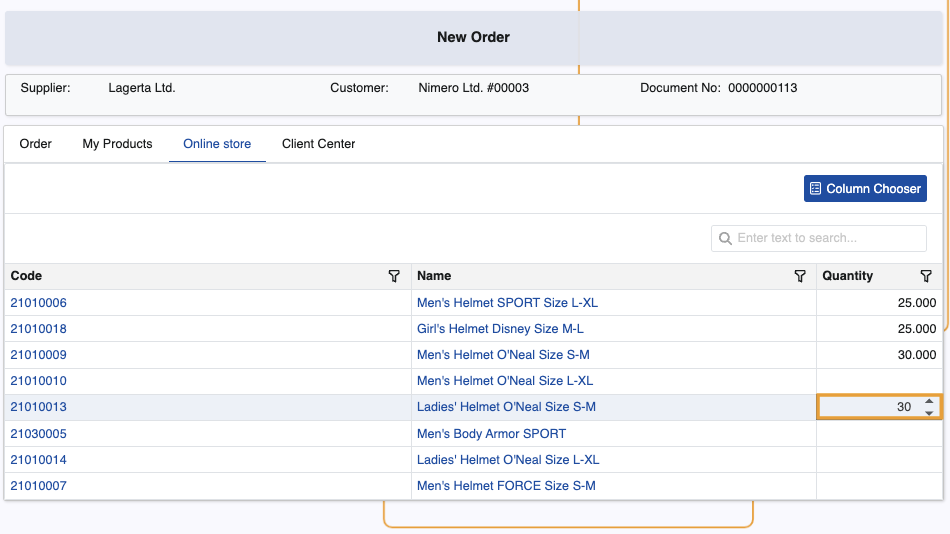Decrease quantity with the down spinner arrow
The width and height of the screenshot is (950, 534).
pos(929,413)
